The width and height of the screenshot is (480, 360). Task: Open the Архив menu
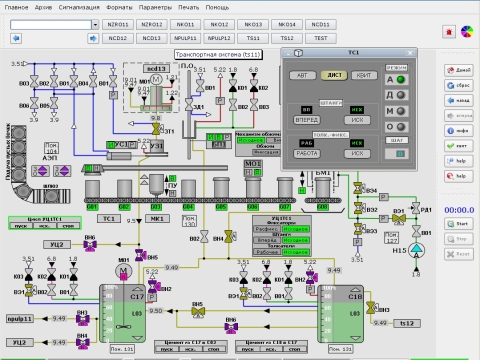pos(43,7)
